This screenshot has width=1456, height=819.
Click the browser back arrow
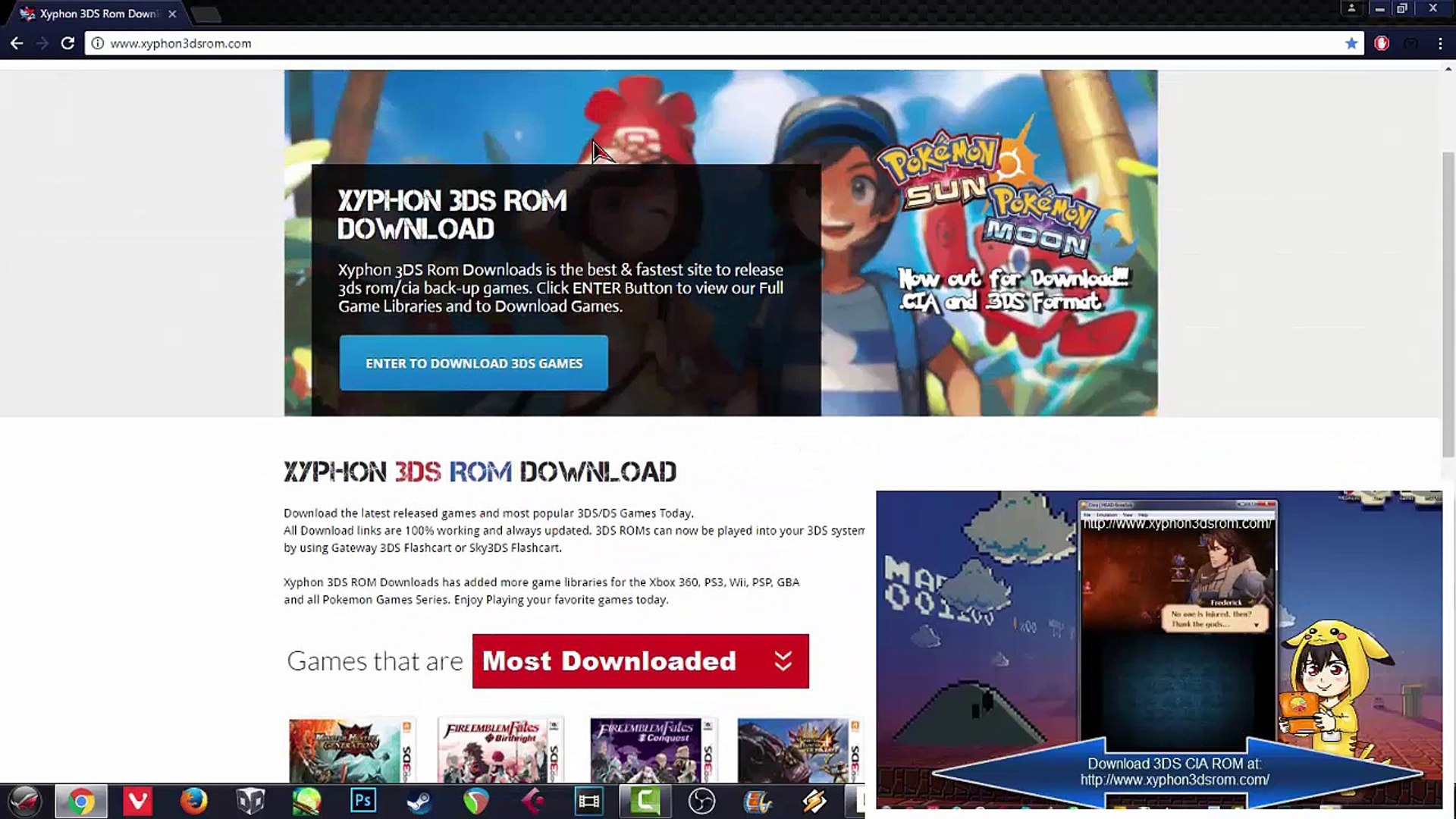point(17,43)
